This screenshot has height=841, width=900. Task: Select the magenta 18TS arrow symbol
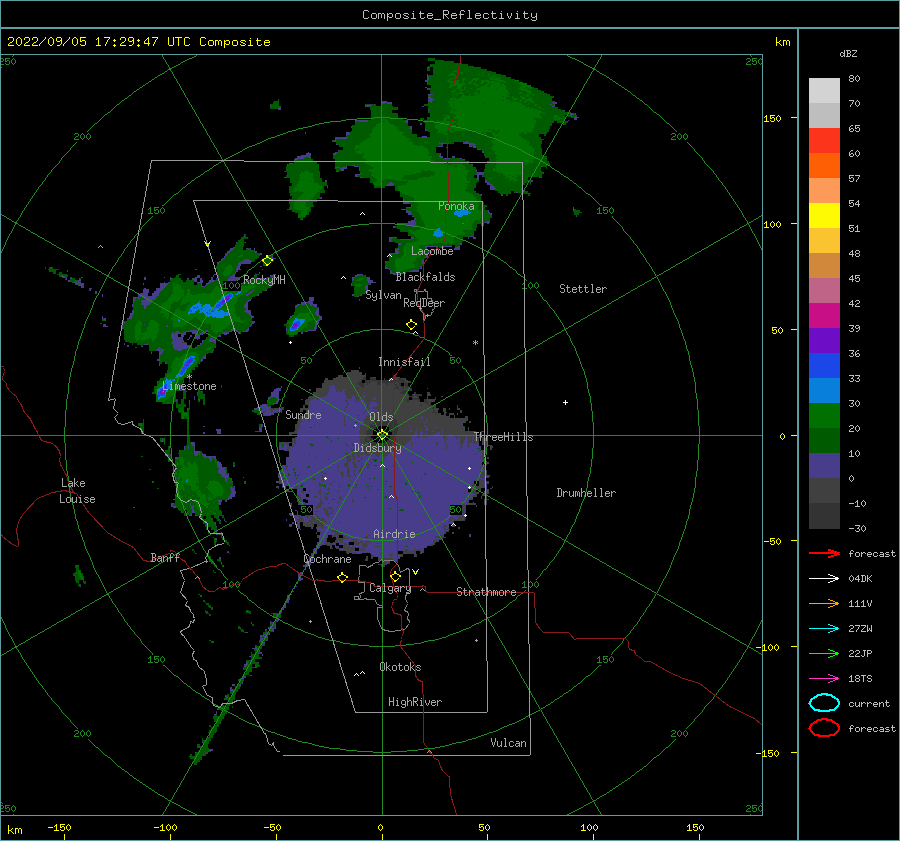point(824,679)
